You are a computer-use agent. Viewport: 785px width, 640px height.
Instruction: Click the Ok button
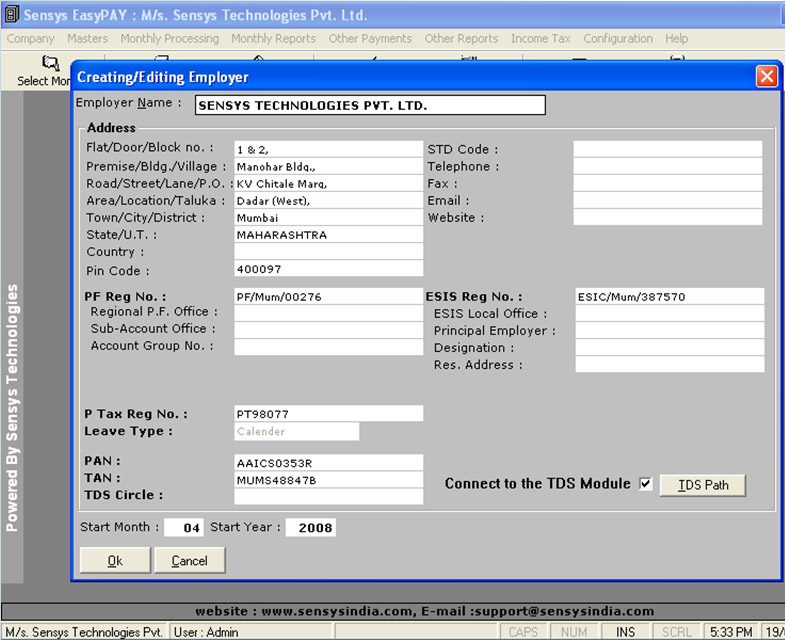[x=115, y=560]
